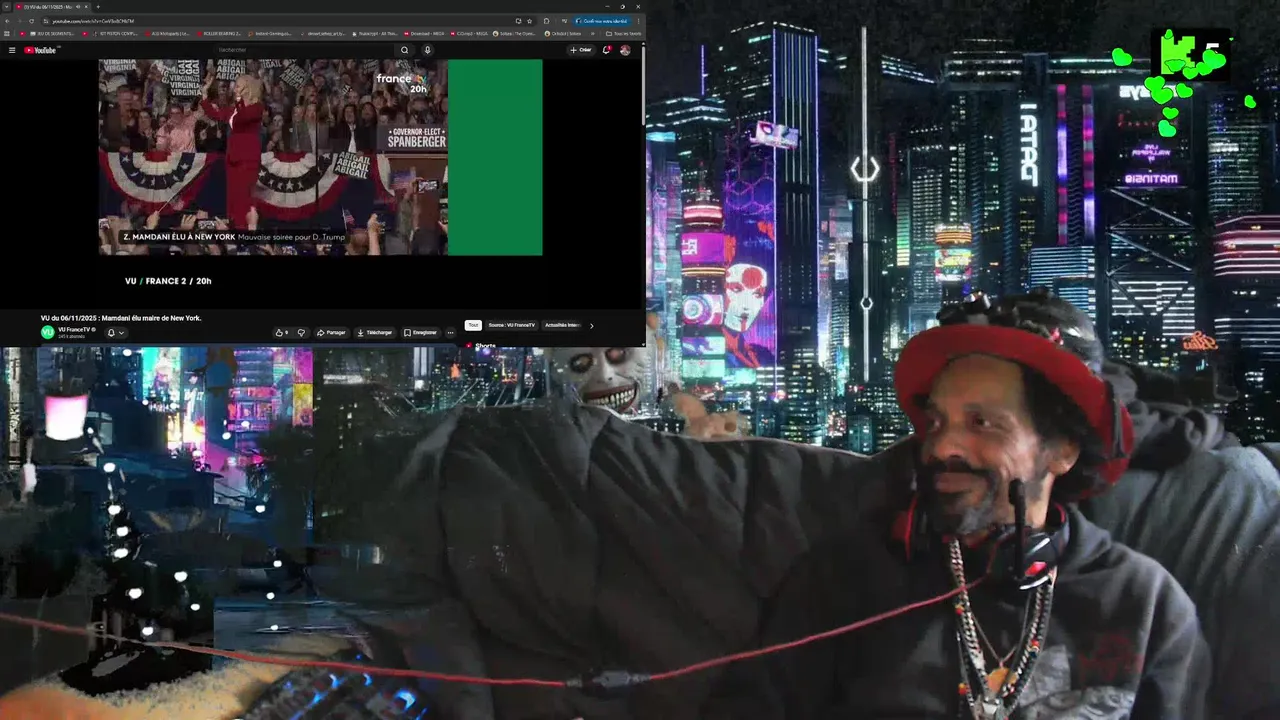Open the YouTube hamburger guide menu
The image size is (1280, 720).
tap(12, 50)
